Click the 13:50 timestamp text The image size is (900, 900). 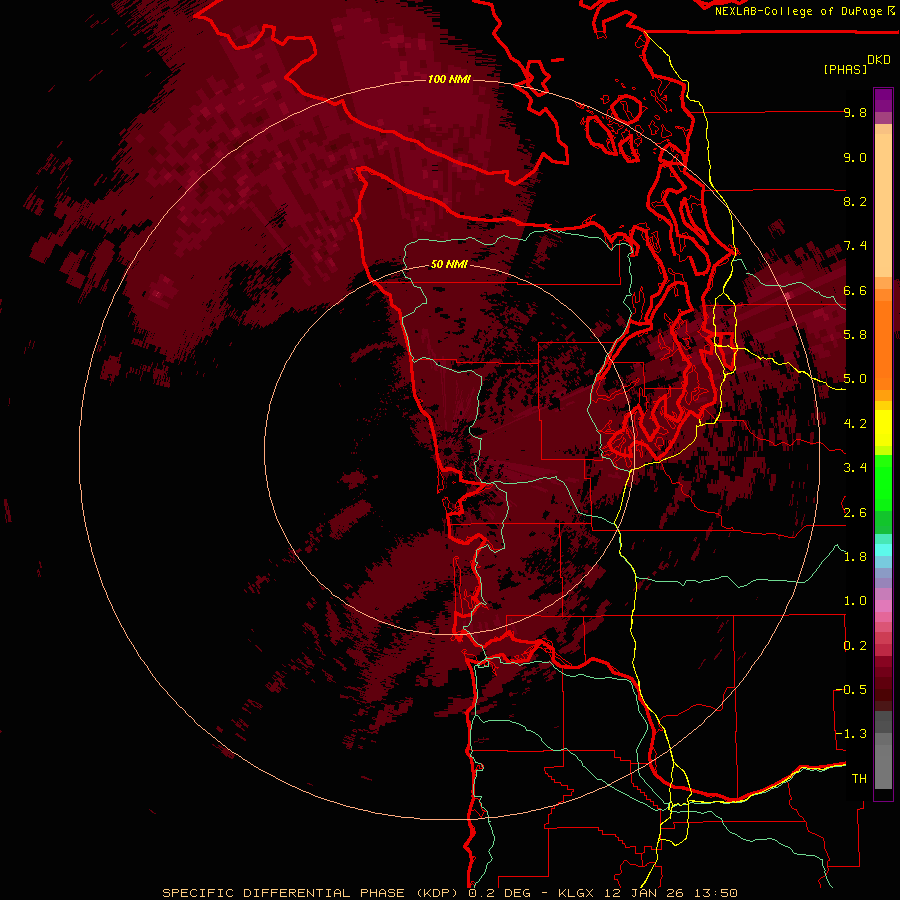pos(716,893)
